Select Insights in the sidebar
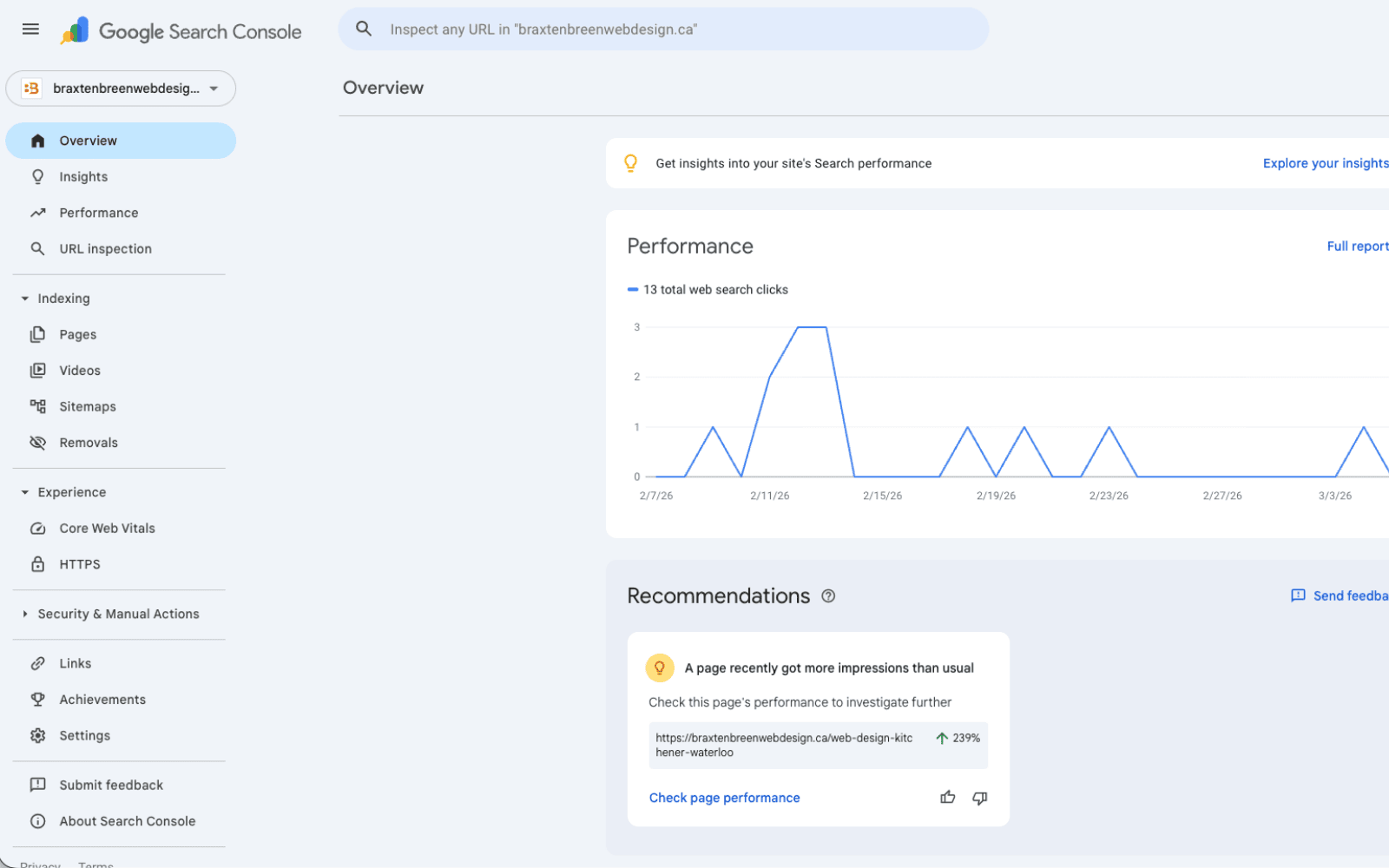The width and height of the screenshot is (1389, 868). click(x=82, y=176)
